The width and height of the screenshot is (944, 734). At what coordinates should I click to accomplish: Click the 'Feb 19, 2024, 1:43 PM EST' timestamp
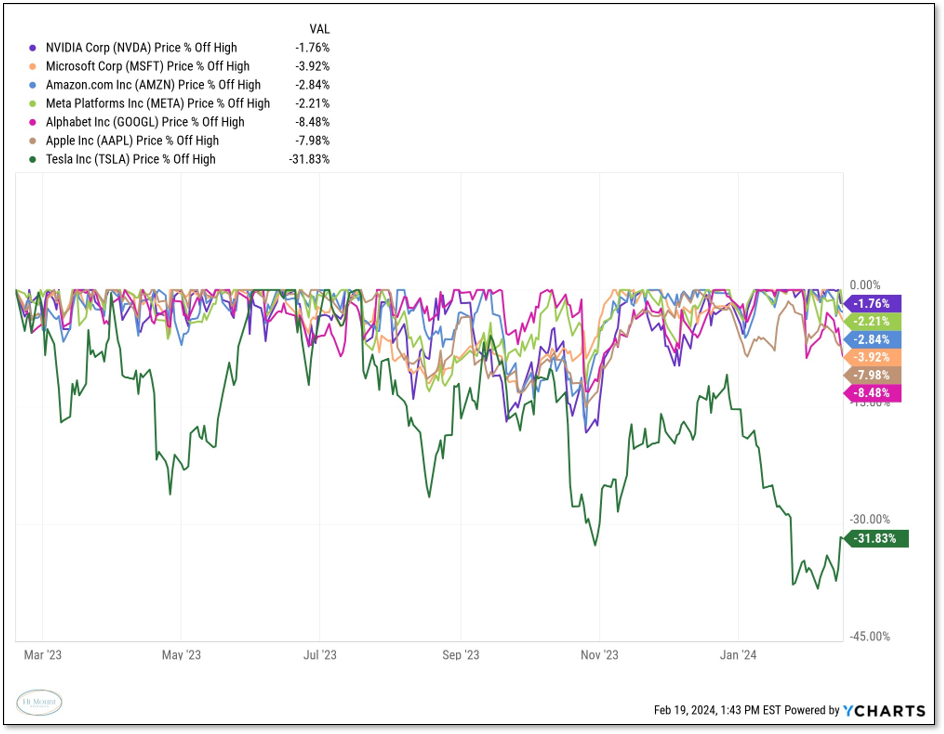[x=718, y=711]
